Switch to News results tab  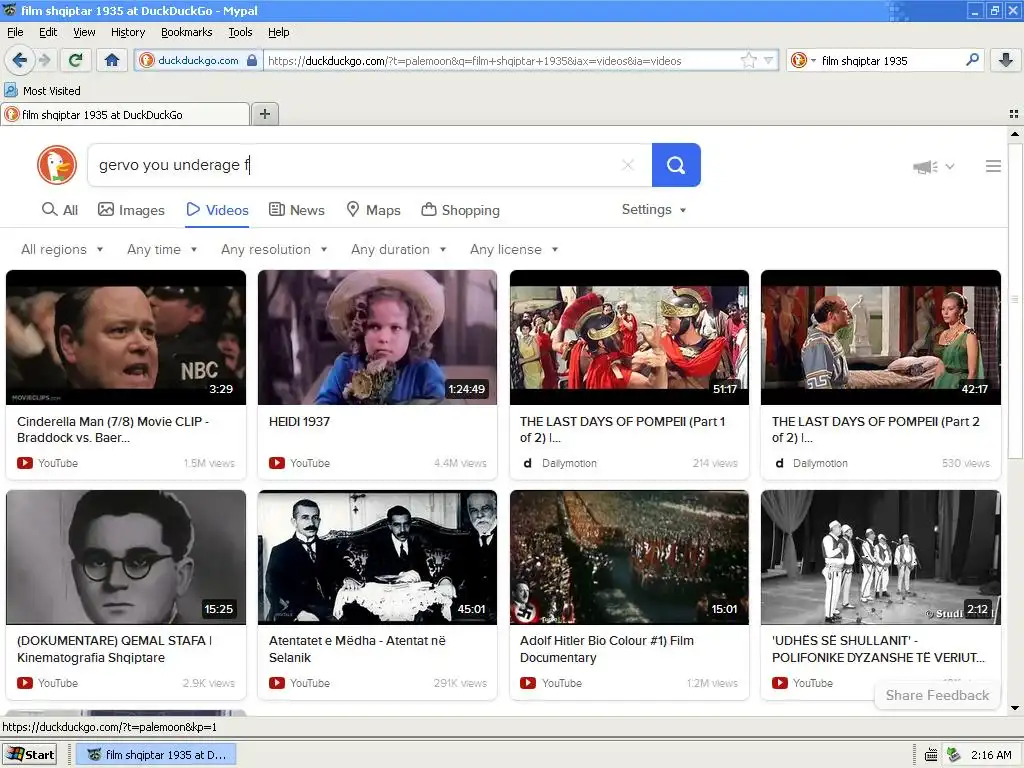point(296,210)
